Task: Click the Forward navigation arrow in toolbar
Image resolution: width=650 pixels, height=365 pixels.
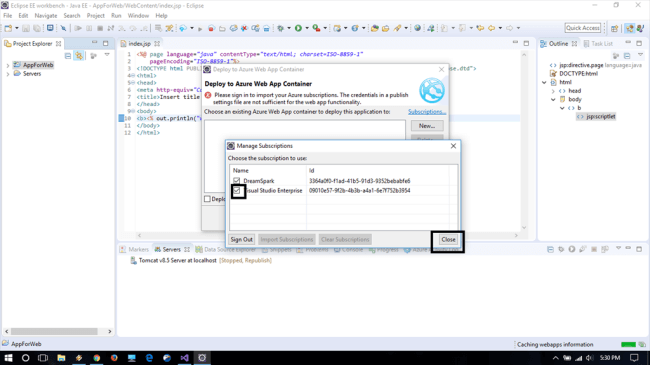Action: click(x=509, y=28)
